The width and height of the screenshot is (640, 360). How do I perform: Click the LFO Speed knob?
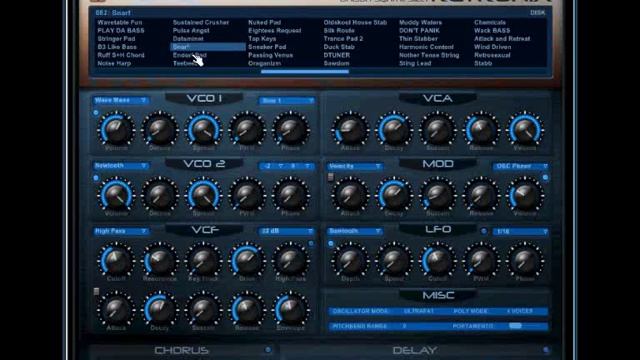pos(394,260)
